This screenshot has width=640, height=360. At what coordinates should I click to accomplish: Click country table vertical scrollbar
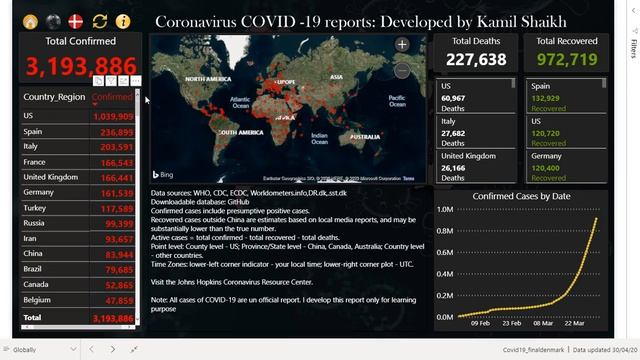[x=137, y=106]
